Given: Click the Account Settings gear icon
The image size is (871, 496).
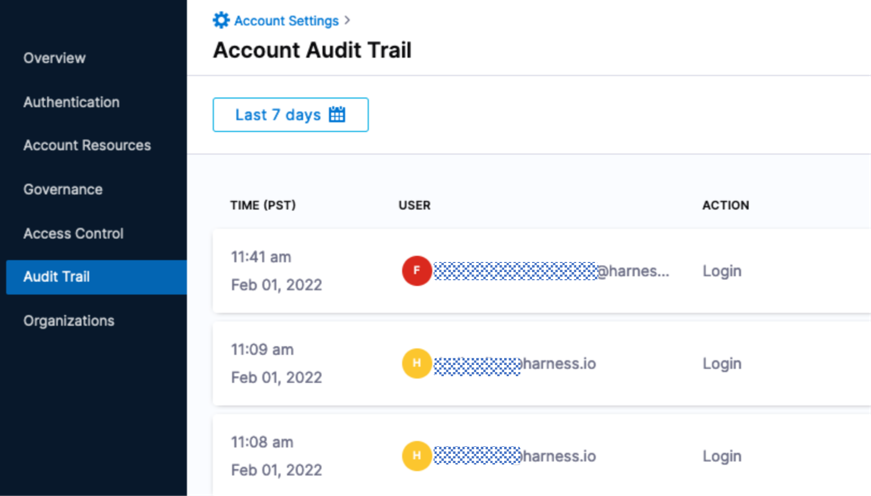Looking at the screenshot, I should click(x=221, y=20).
